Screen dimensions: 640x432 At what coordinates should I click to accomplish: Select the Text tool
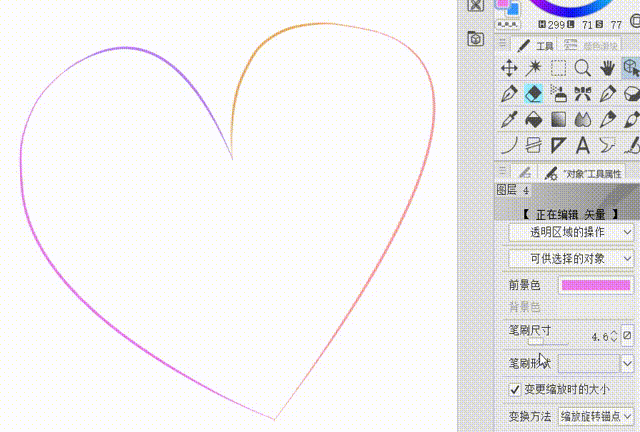tap(582, 145)
